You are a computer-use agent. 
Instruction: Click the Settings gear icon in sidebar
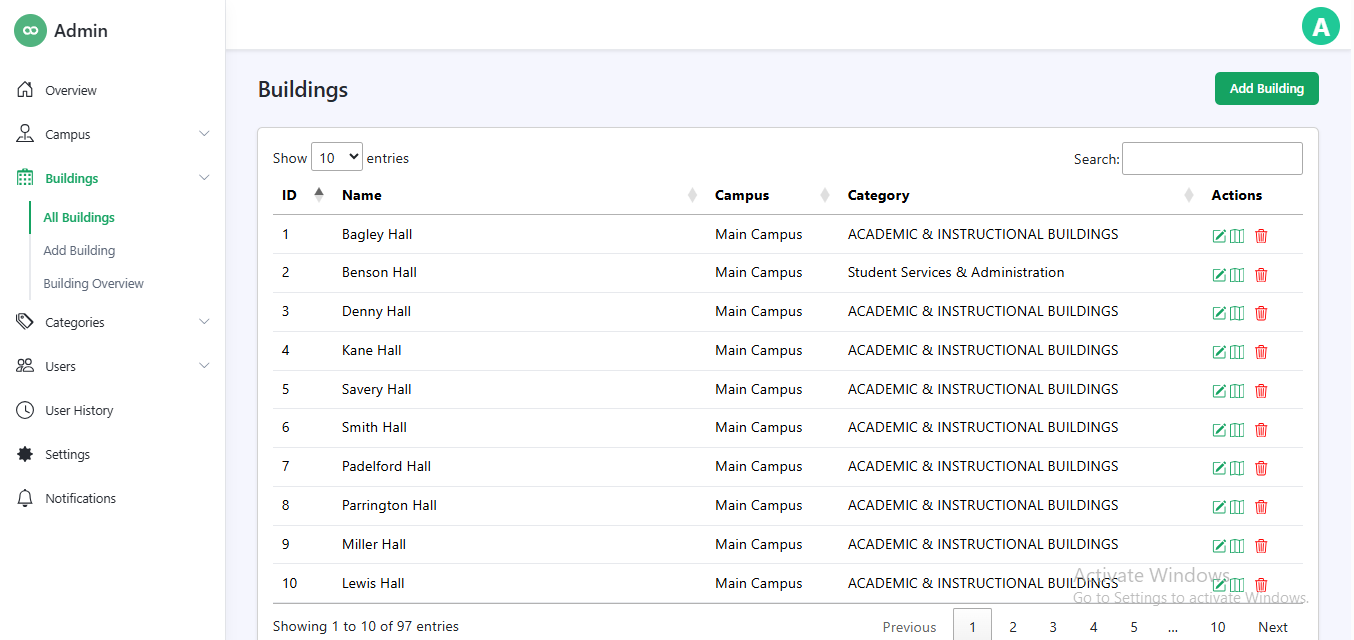click(25, 454)
